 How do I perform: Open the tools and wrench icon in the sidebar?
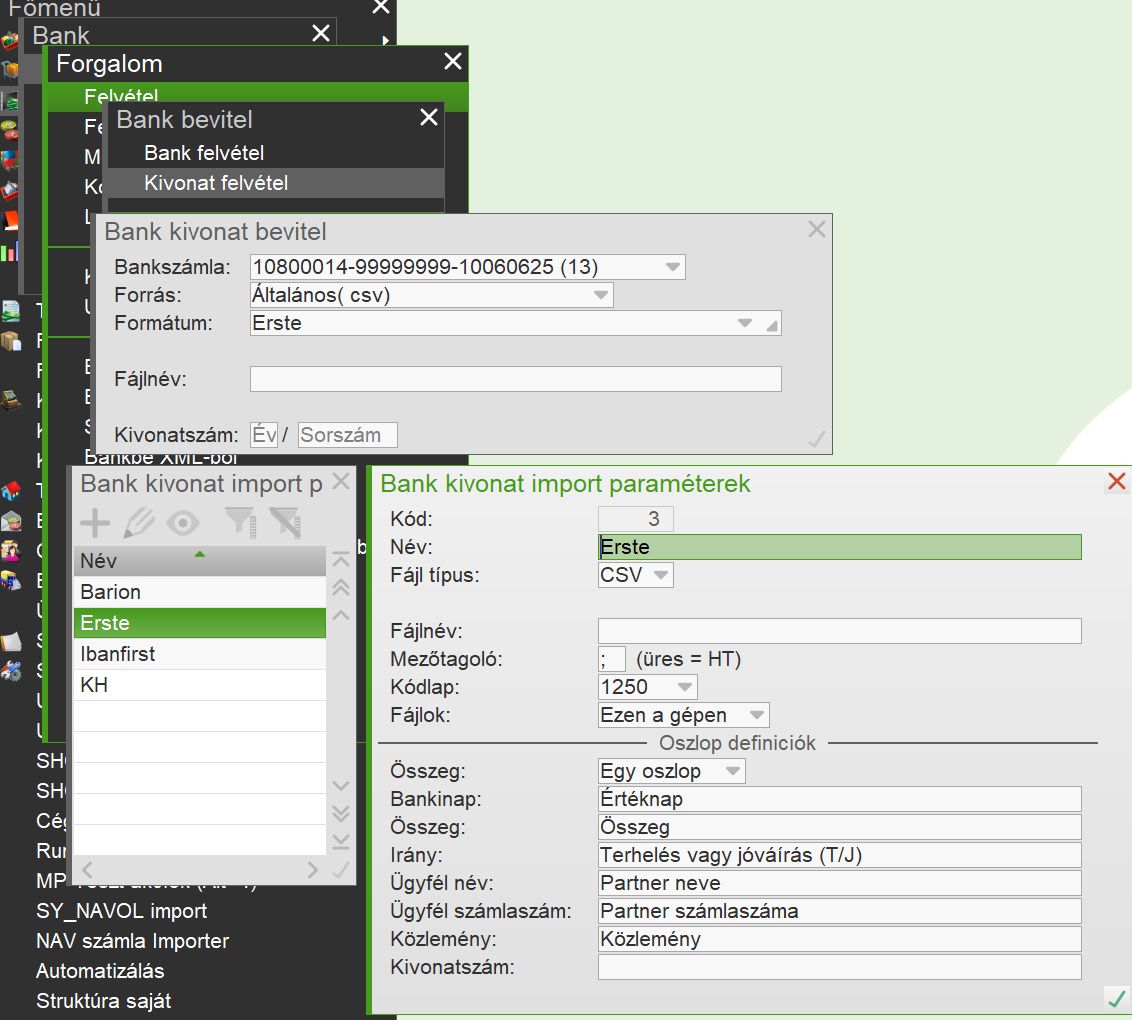click(10, 671)
